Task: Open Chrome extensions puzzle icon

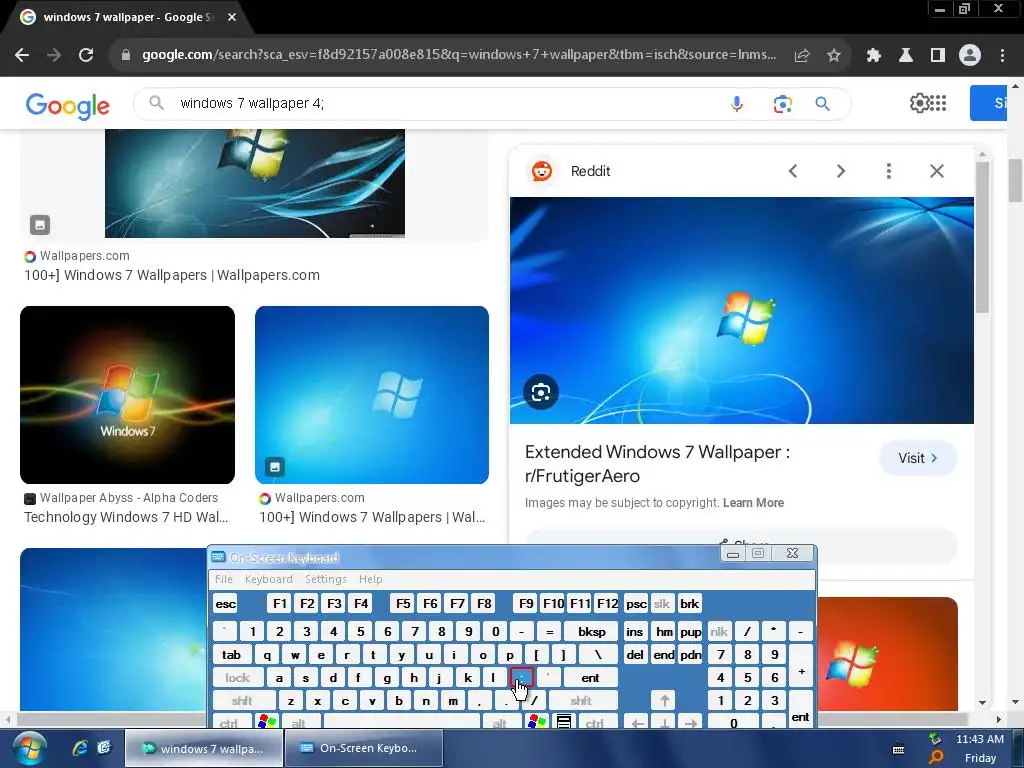Action: [873, 56]
